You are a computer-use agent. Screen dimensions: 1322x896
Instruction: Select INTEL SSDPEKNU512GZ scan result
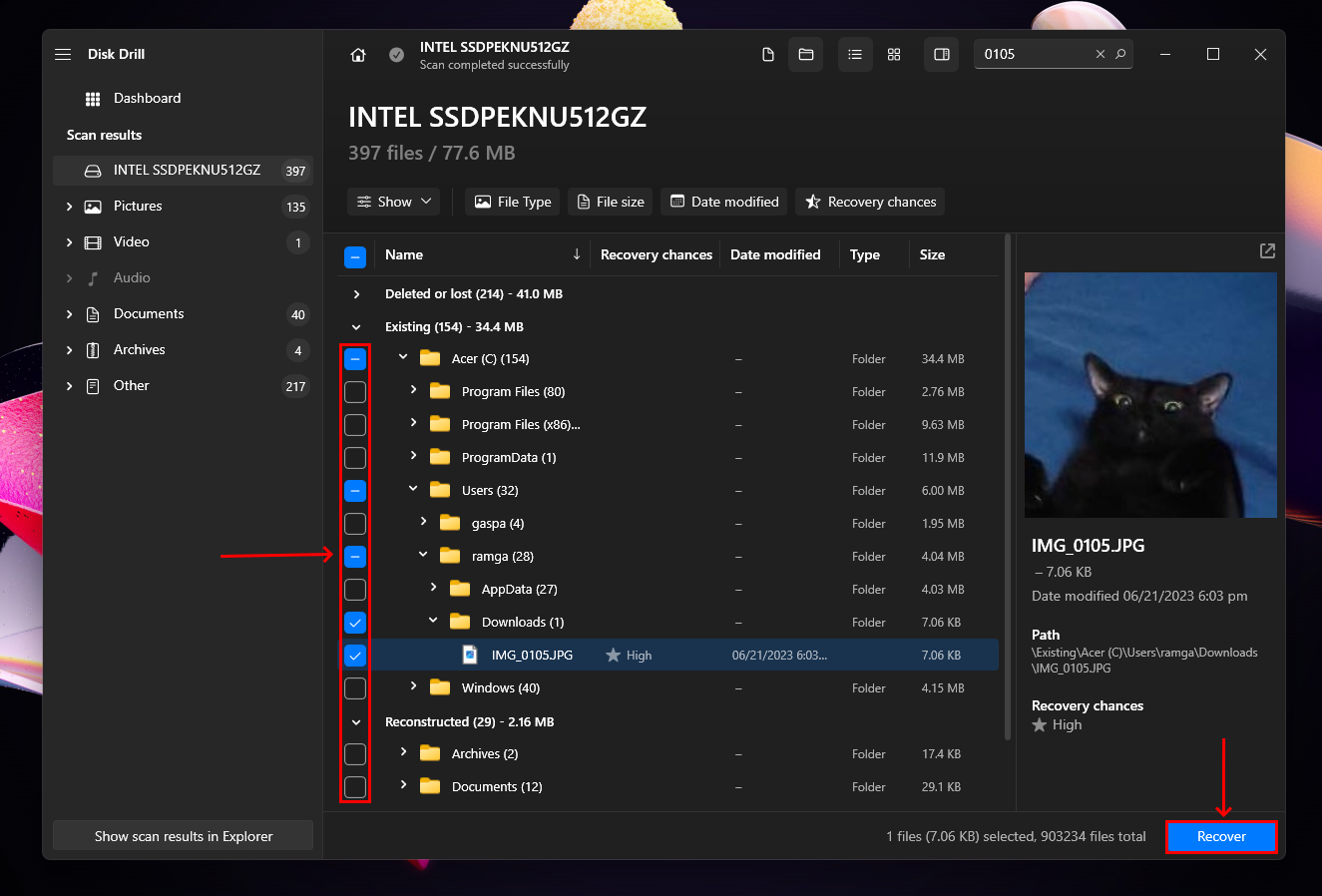(x=183, y=171)
